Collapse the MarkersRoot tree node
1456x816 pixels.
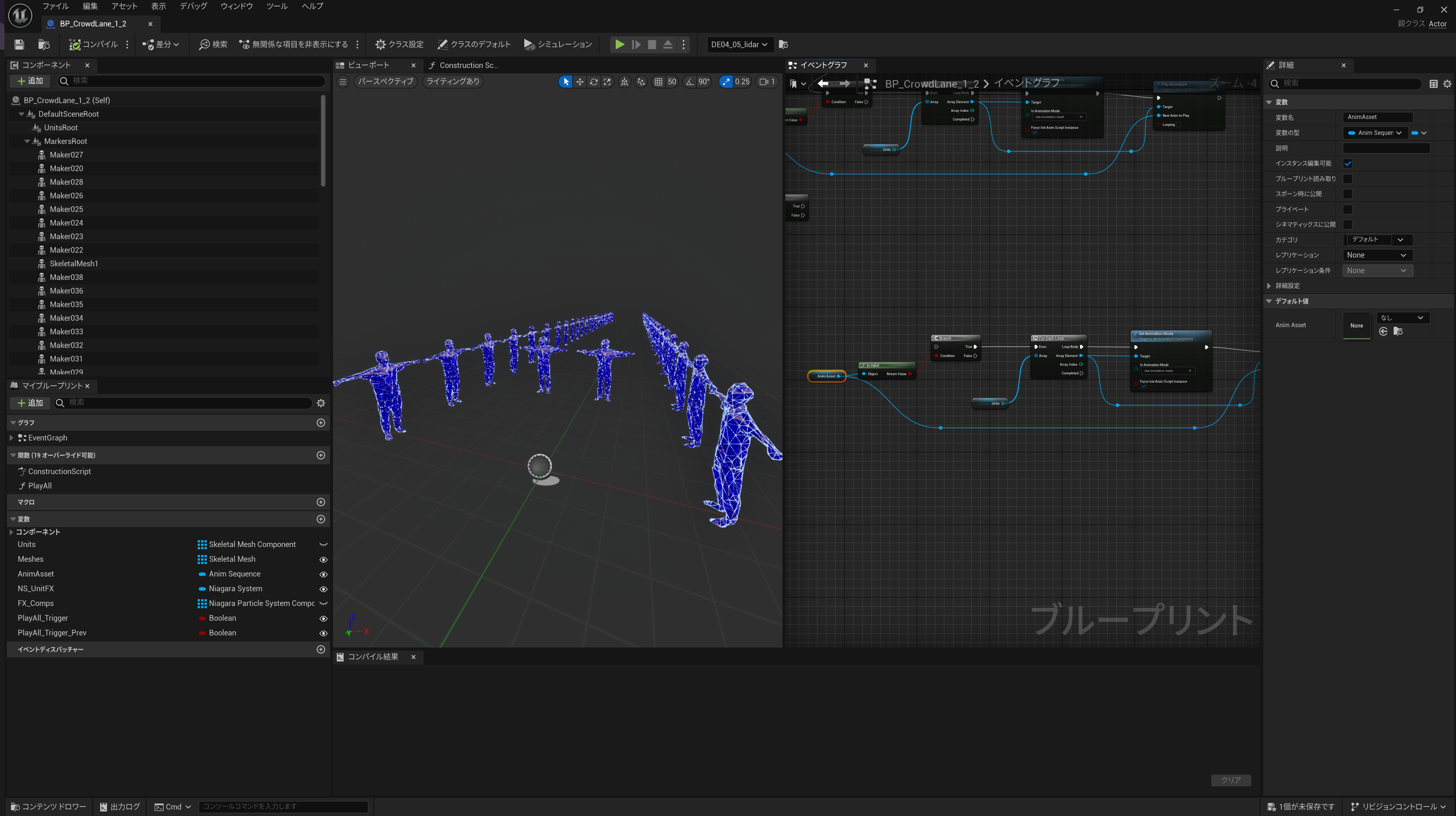pyautogui.click(x=27, y=141)
